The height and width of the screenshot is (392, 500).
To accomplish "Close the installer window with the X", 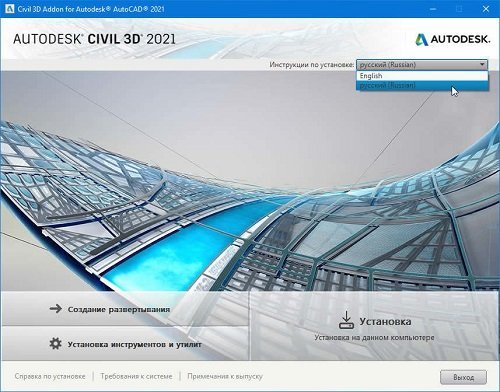I will click(486, 9).
